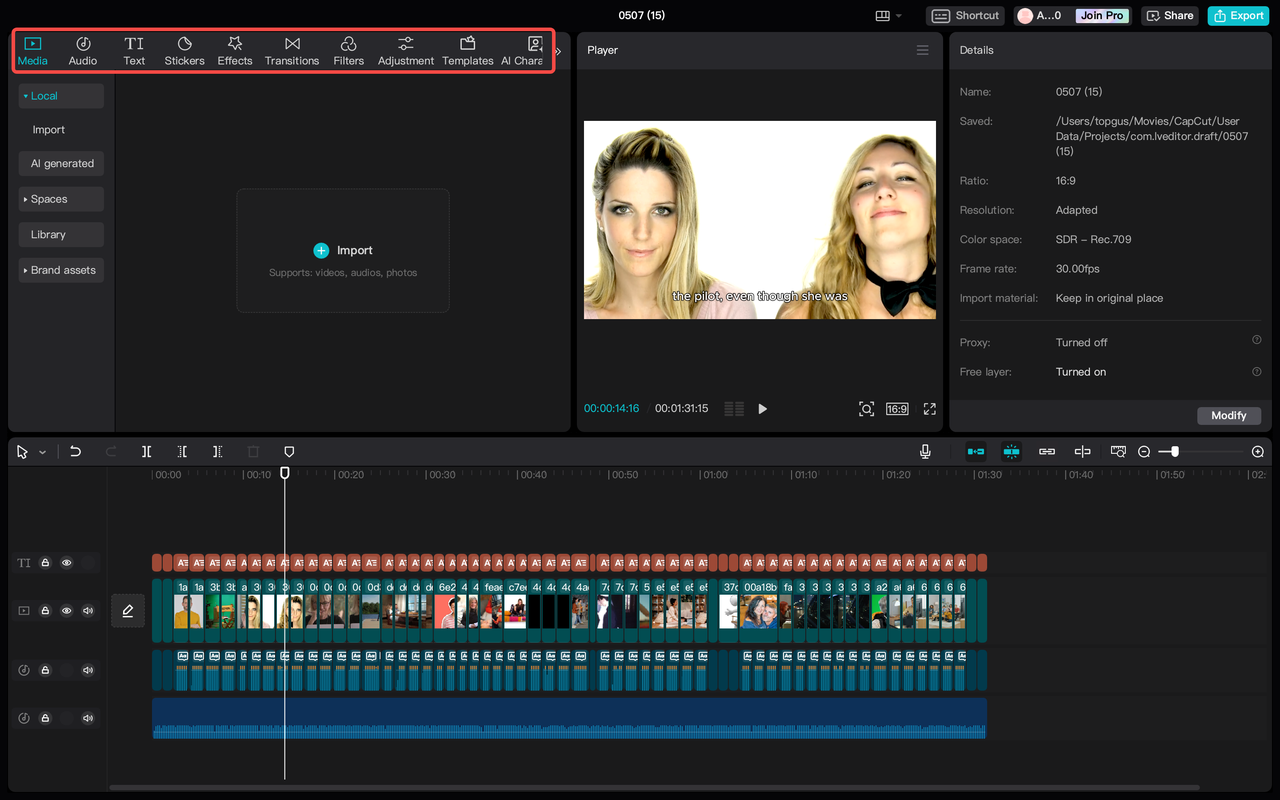The width and height of the screenshot is (1280, 800).
Task: Start recording a voiceover with the microphone
Action: 925,451
